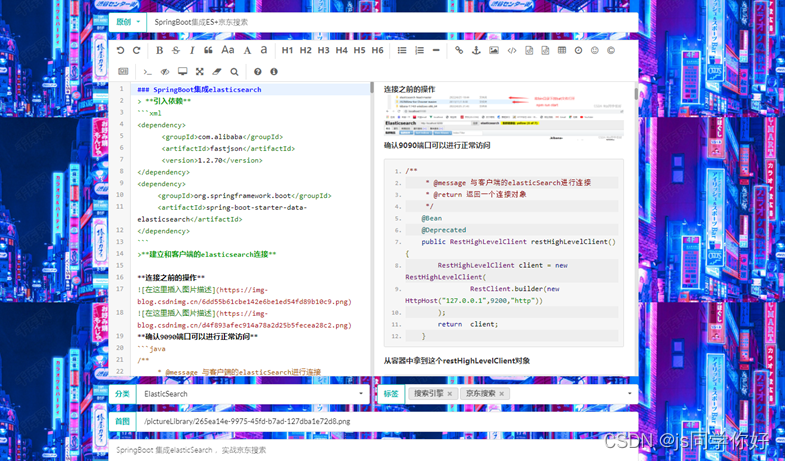Click the first csdnimg image markdown link
Viewport: 785px width, 461px height.
[x=244, y=295]
